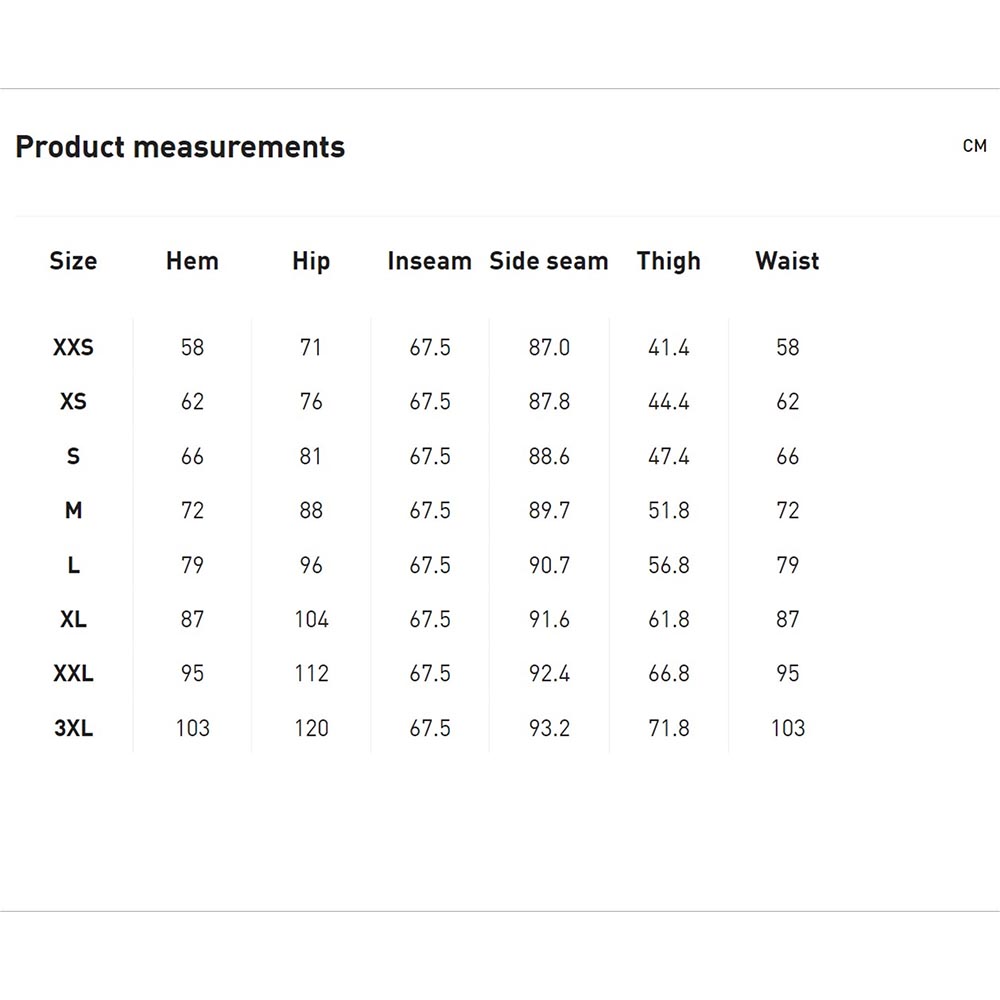The image size is (1000, 1000).
Task: Click the Hem column header
Action: point(192,261)
